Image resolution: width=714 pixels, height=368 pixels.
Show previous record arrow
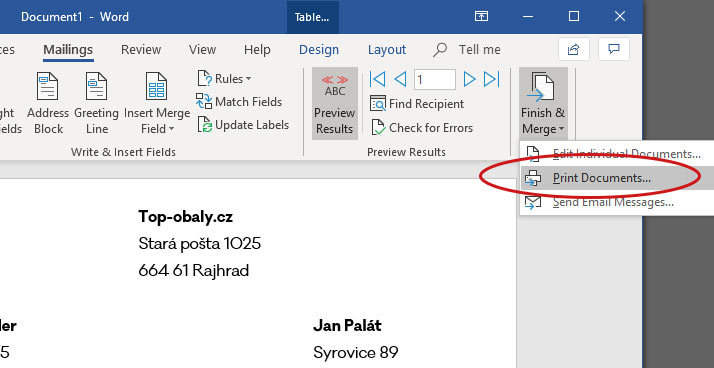[400, 79]
